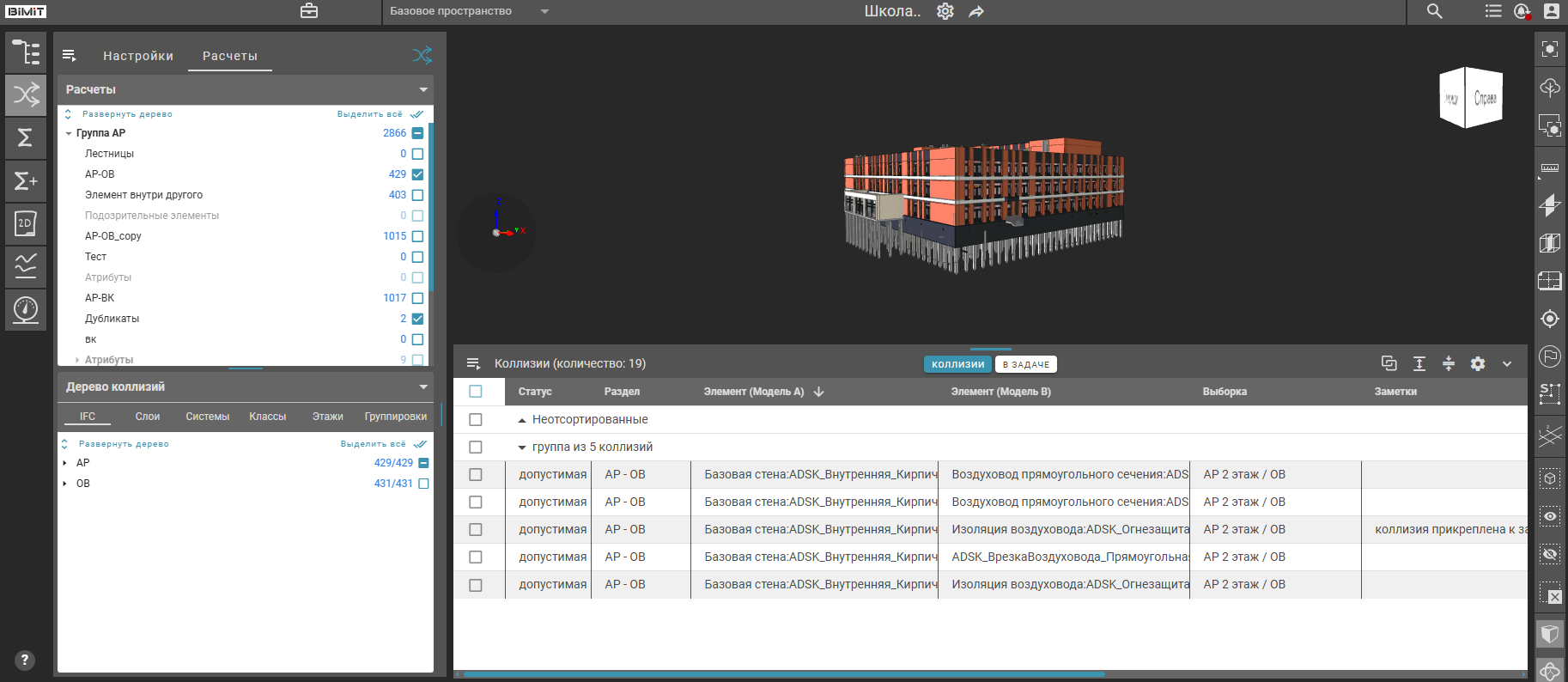This screenshot has height=682, width=1568.
Task: Click the horizontal scrollbar under collisions table
Action: pos(781,674)
